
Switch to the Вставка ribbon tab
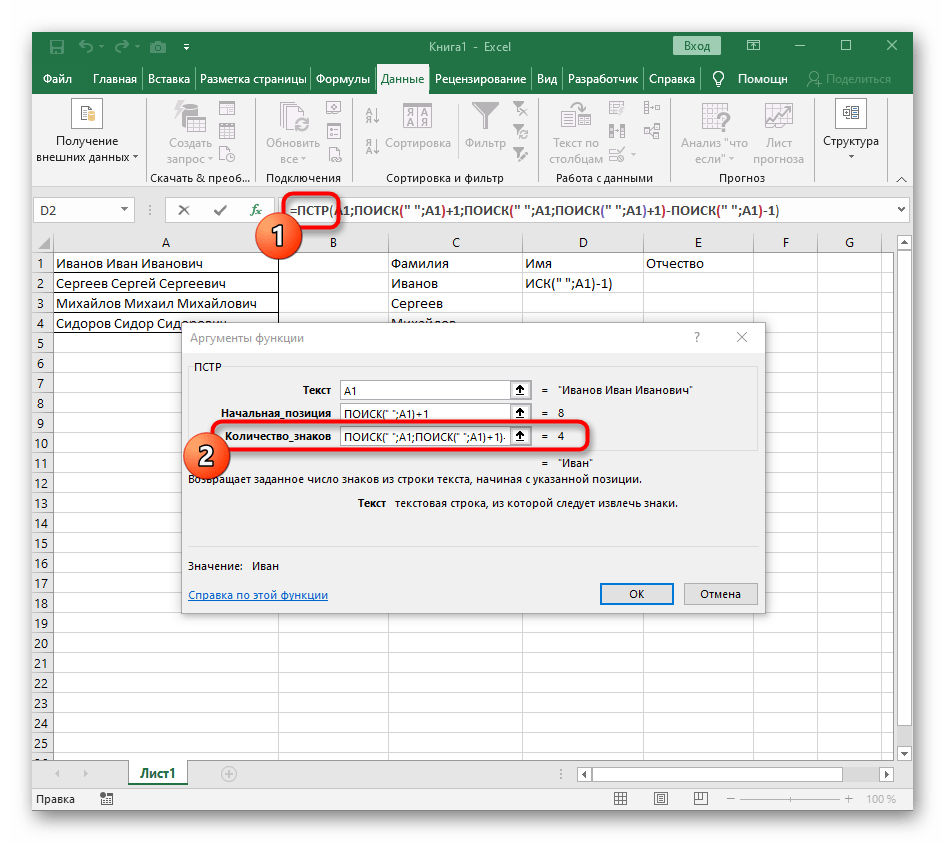coord(169,79)
